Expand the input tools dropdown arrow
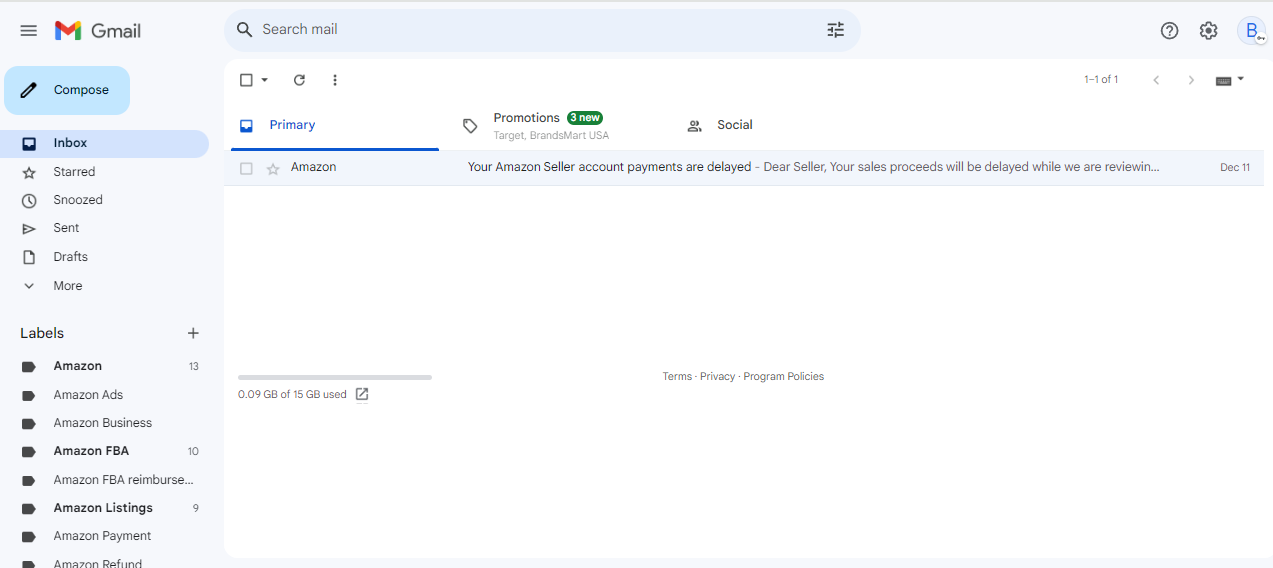Viewport: 1273px width, 568px height. tap(1241, 78)
